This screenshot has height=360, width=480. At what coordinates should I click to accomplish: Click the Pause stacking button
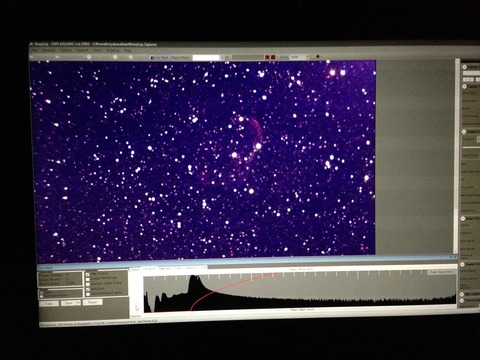point(92,302)
